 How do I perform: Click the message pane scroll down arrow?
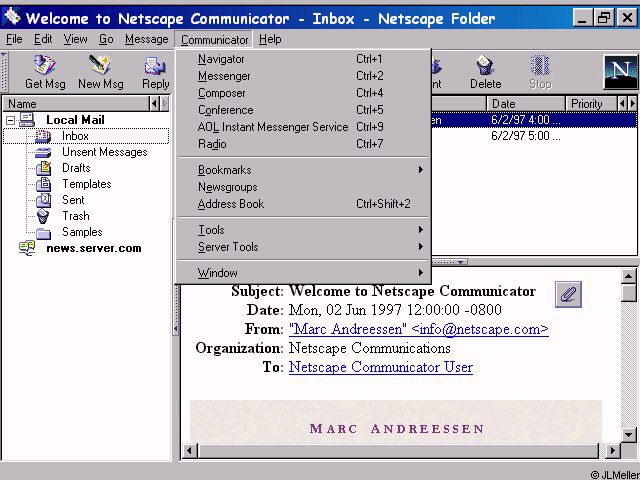(x=629, y=434)
